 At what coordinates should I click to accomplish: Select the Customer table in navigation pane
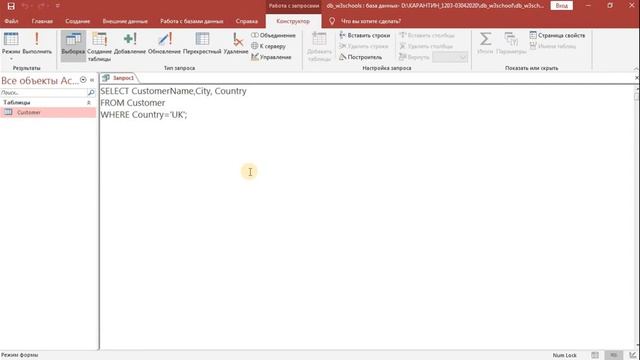point(48,112)
